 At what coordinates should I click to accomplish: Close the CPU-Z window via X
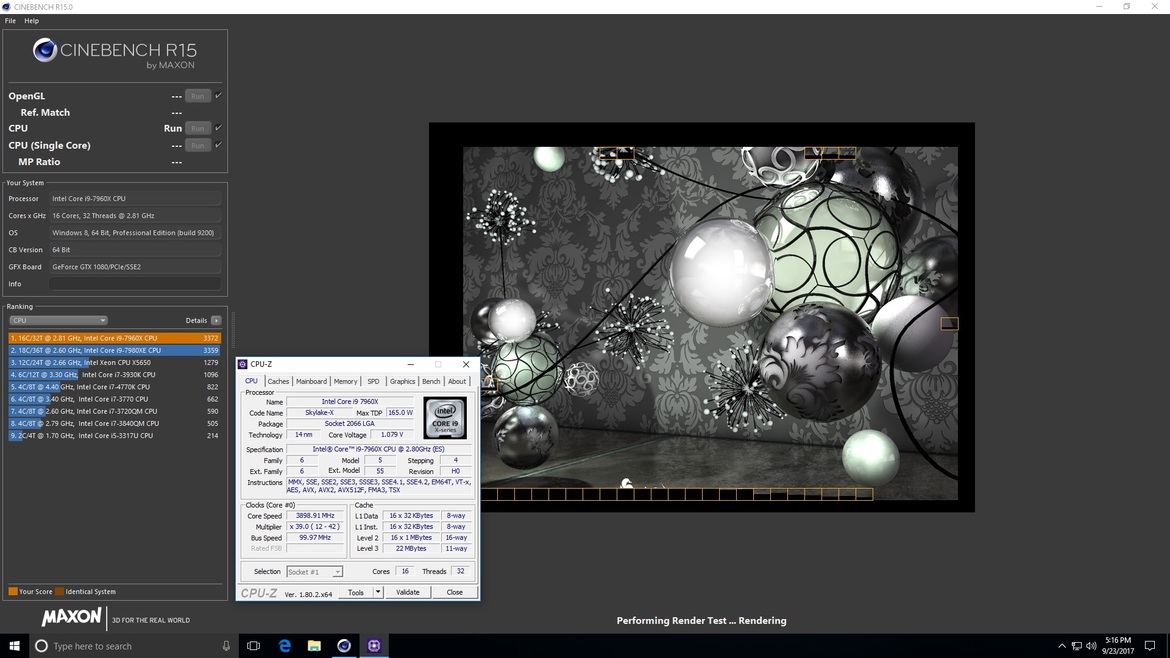[466, 364]
